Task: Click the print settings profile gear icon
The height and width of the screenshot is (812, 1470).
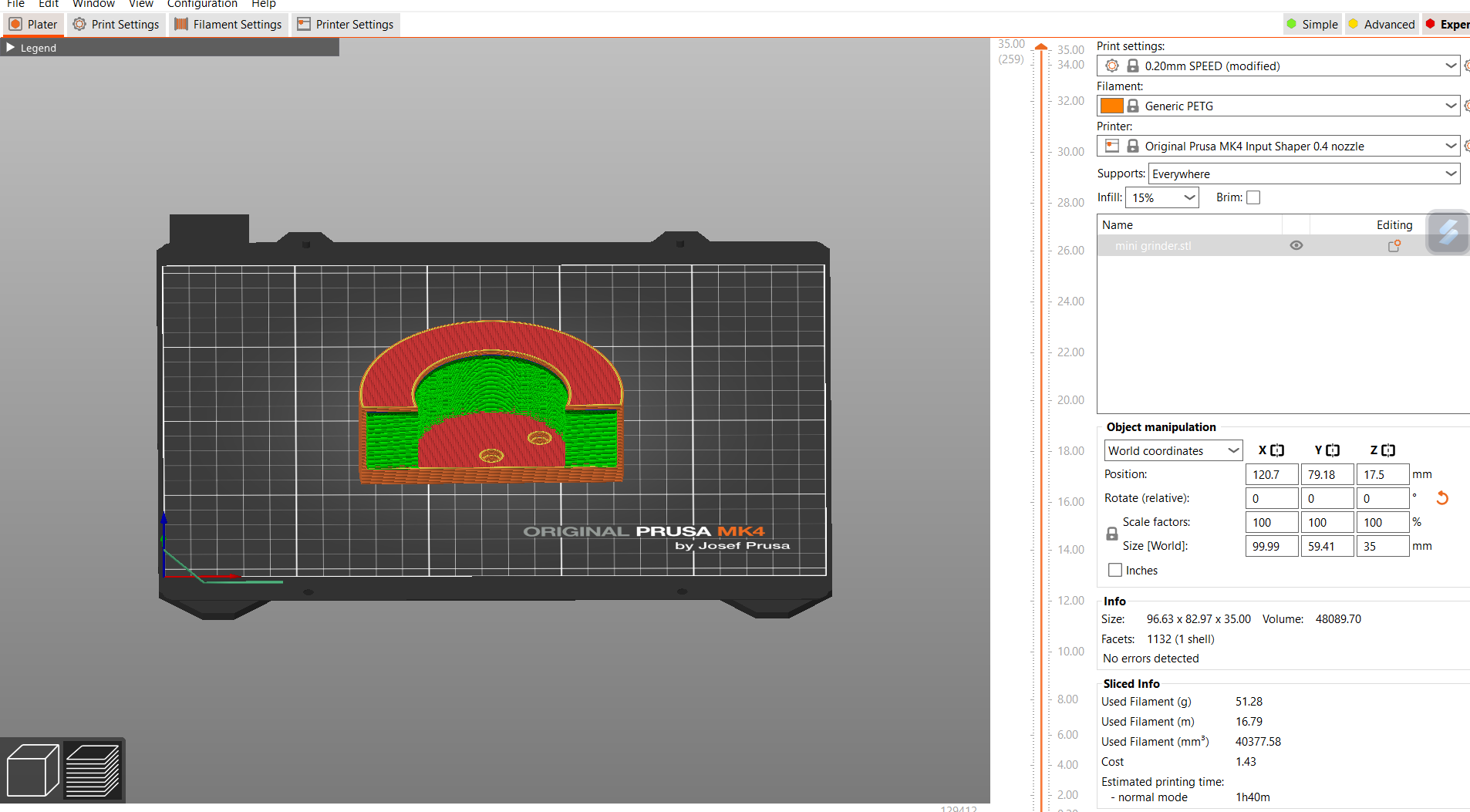Action: coord(1112,66)
